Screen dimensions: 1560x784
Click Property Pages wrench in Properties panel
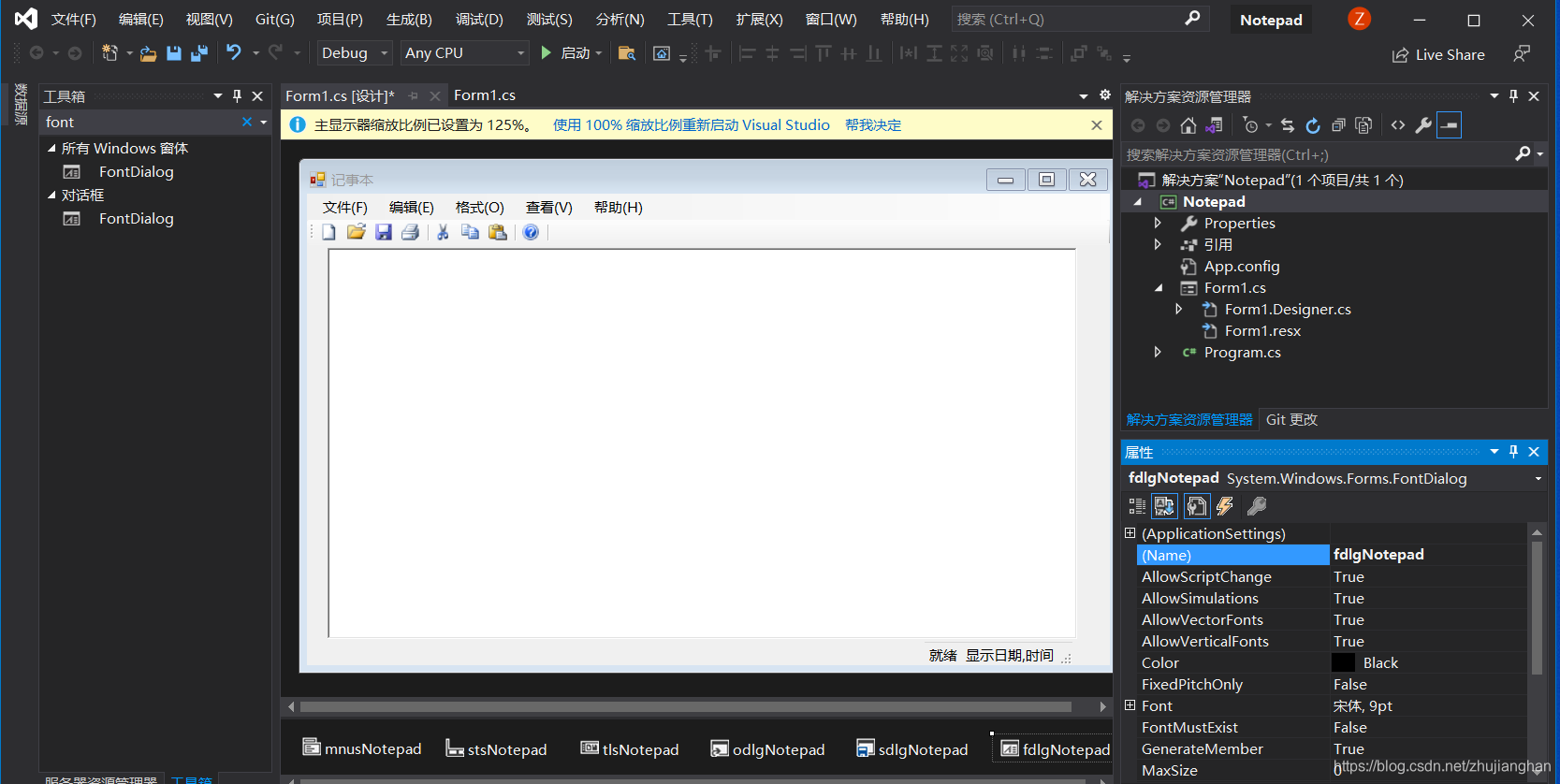coord(1257,506)
